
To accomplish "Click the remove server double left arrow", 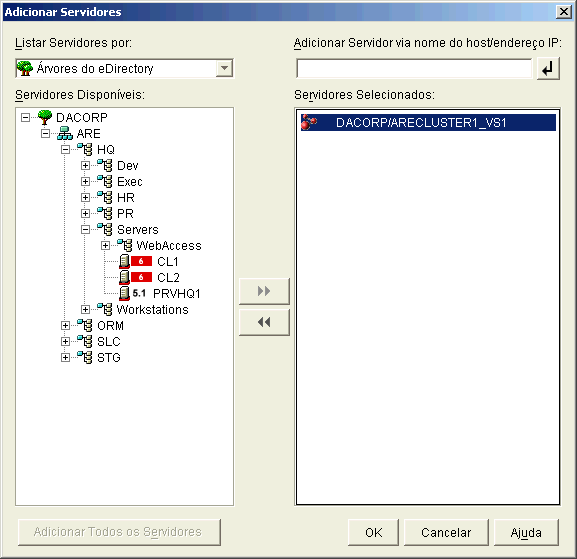I will [264, 322].
